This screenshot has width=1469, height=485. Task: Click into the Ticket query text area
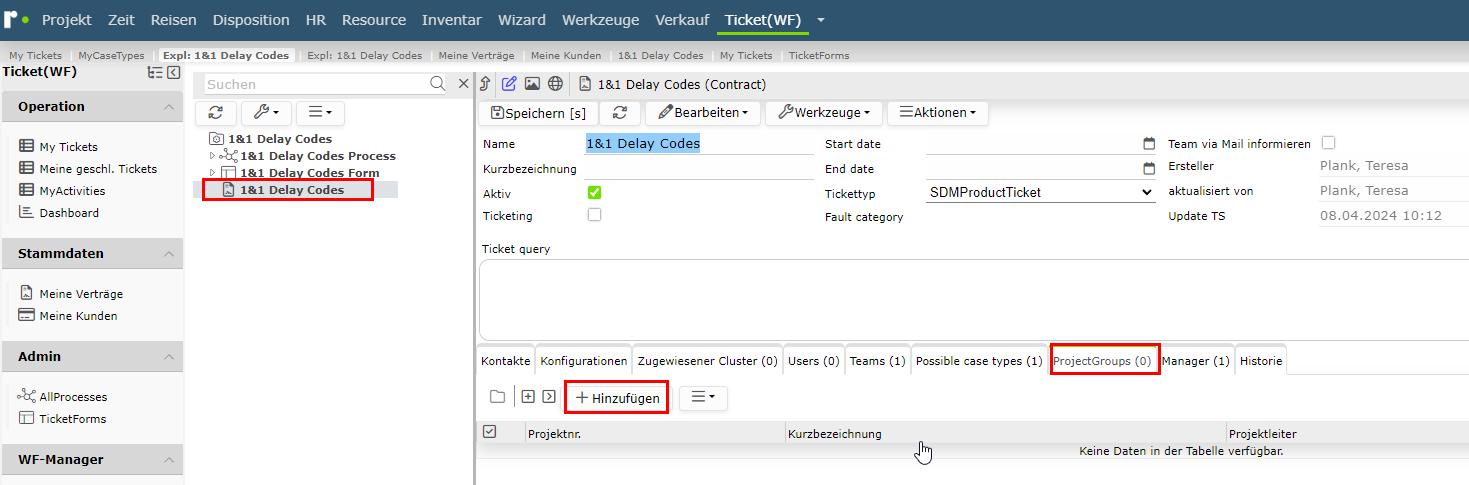(974, 299)
